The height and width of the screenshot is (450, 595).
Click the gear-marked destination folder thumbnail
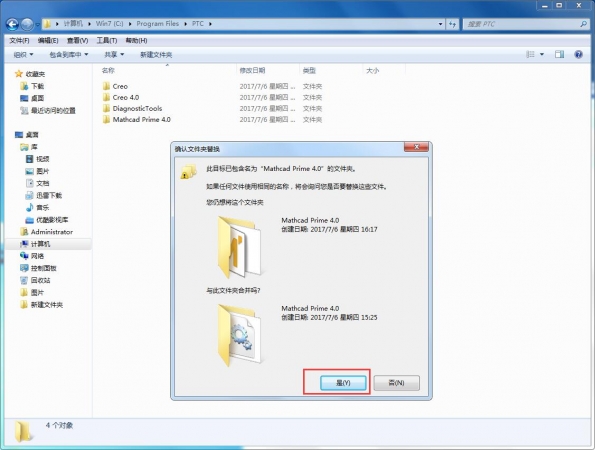[x=240, y=335]
